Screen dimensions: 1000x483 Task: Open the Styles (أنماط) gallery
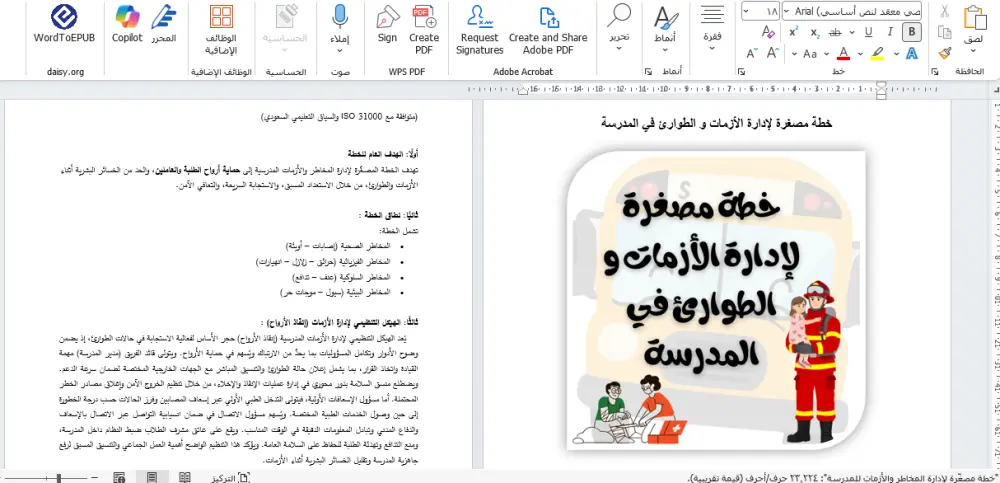[x=666, y=29]
